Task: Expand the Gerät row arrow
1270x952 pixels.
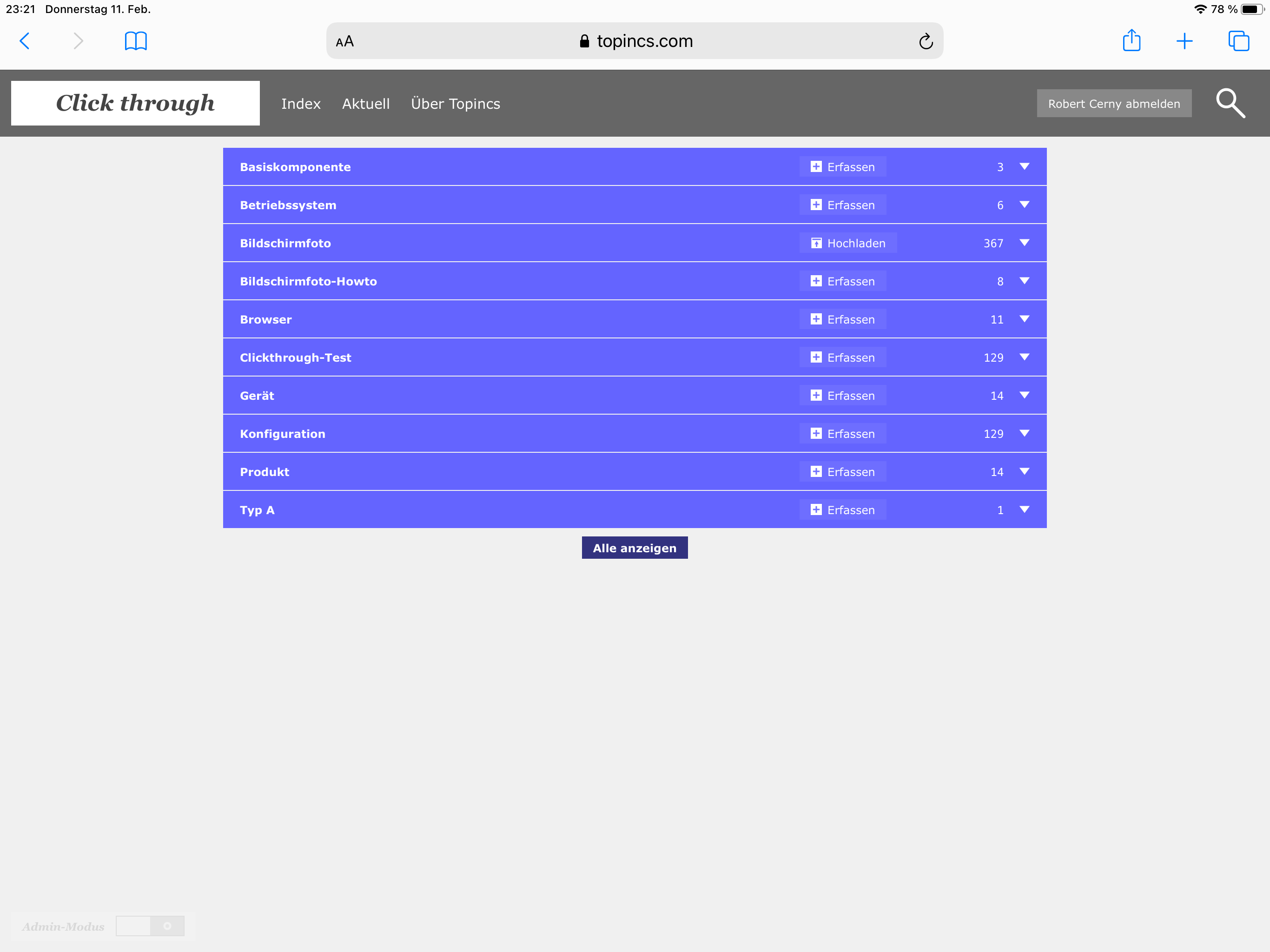Action: tap(1024, 395)
